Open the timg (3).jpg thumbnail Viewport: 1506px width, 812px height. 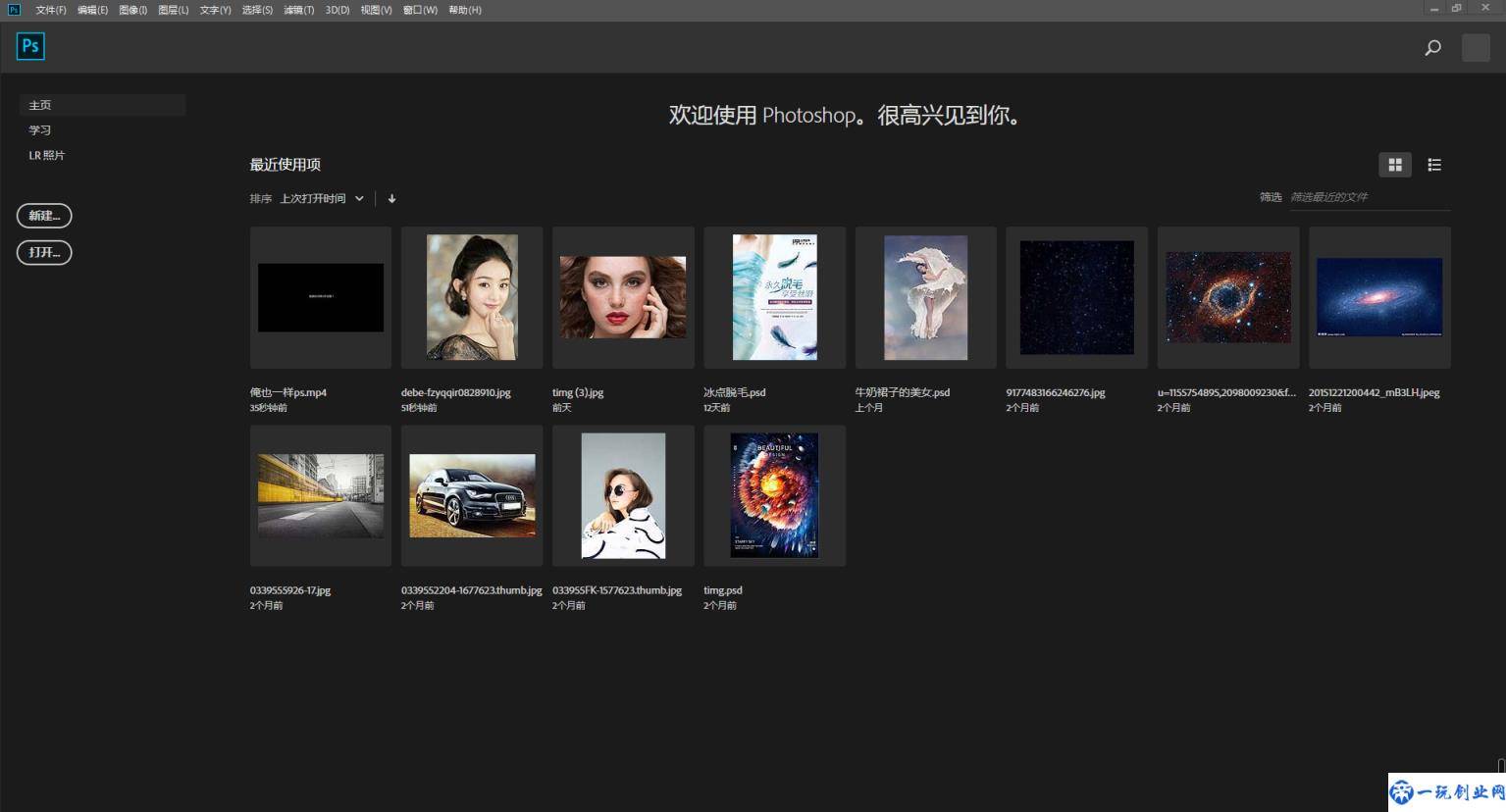[x=623, y=297]
